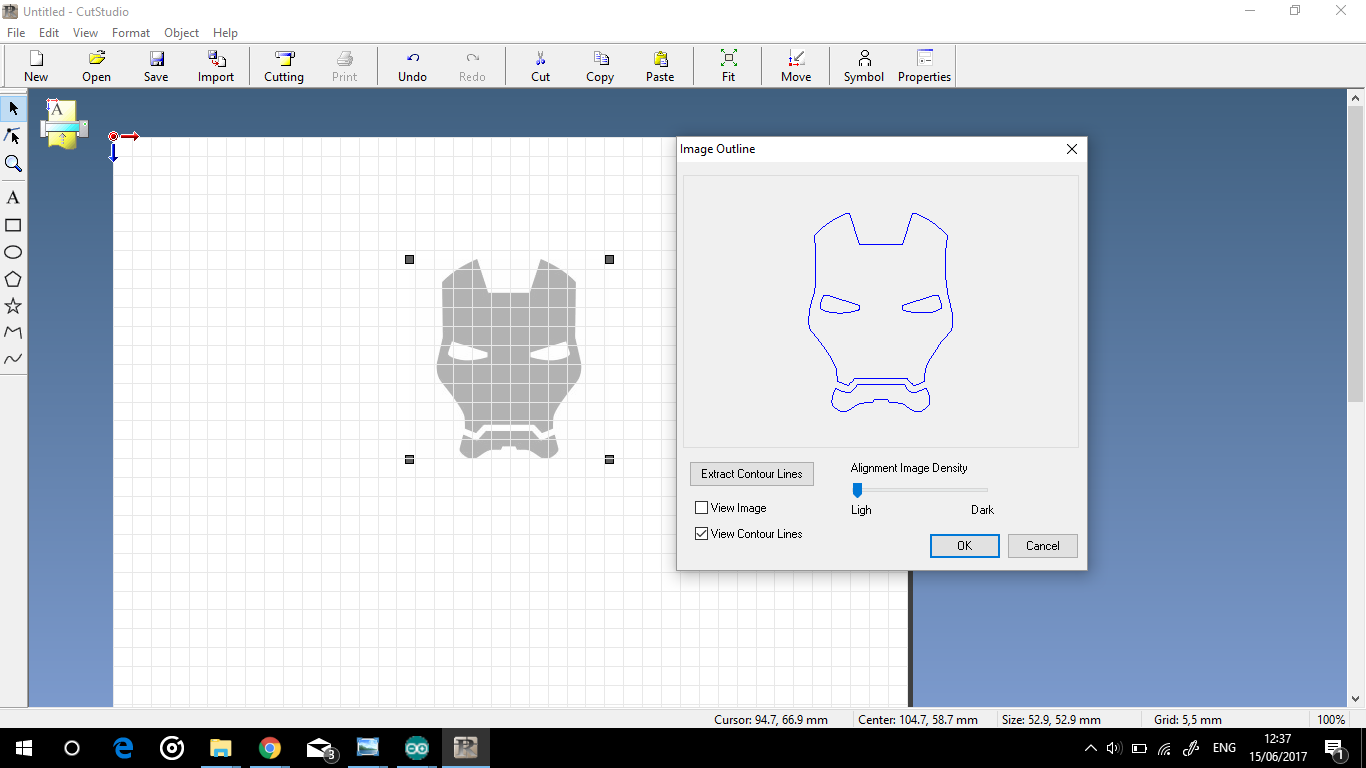Open a file with the Open icon

click(x=96, y=66)
